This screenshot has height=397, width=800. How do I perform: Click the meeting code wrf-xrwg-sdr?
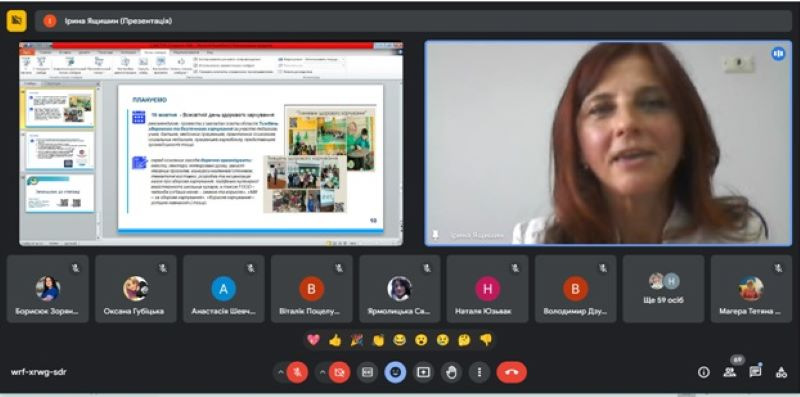[x=38, y=372]
